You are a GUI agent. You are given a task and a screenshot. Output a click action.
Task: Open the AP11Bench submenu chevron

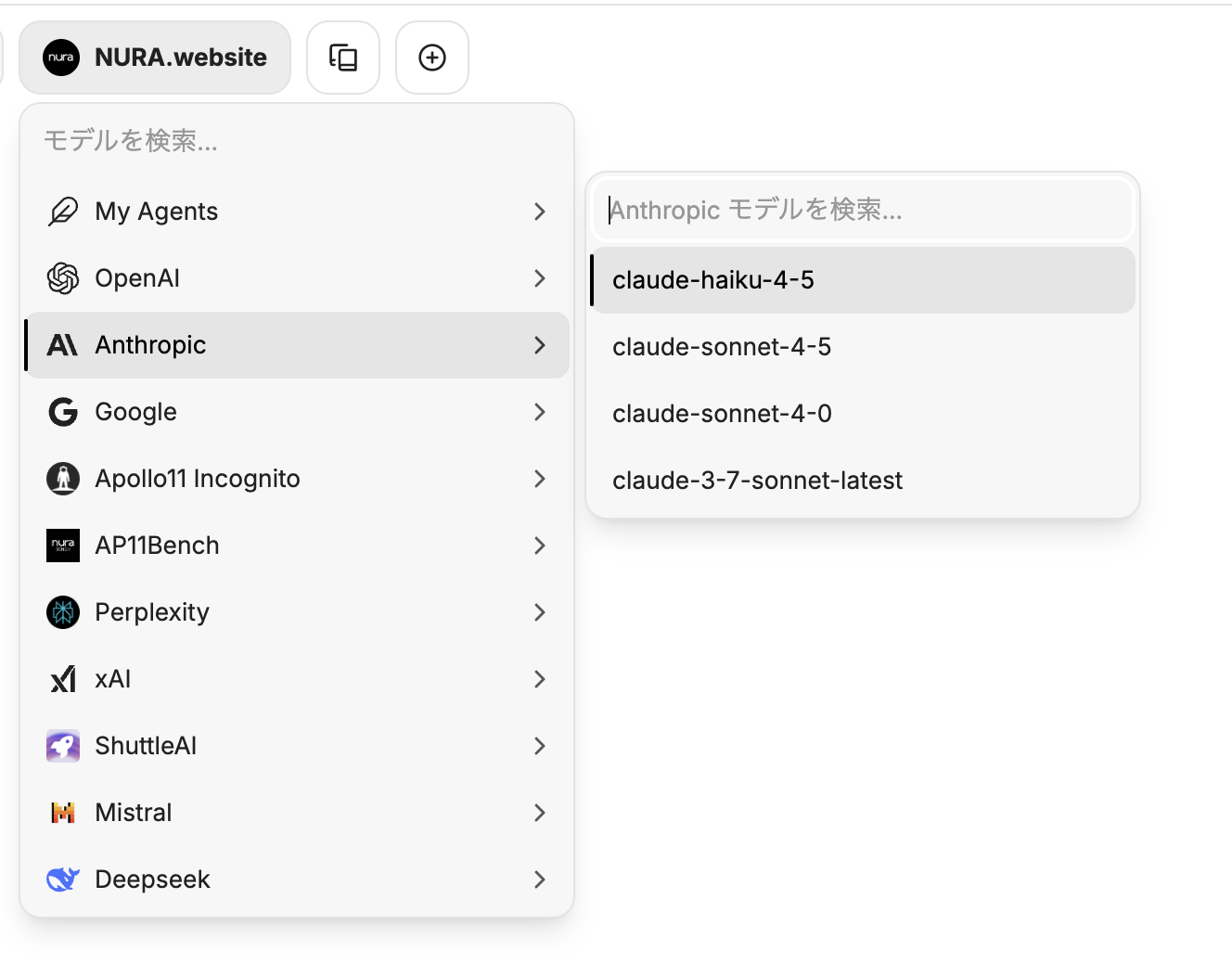point(540,545)
